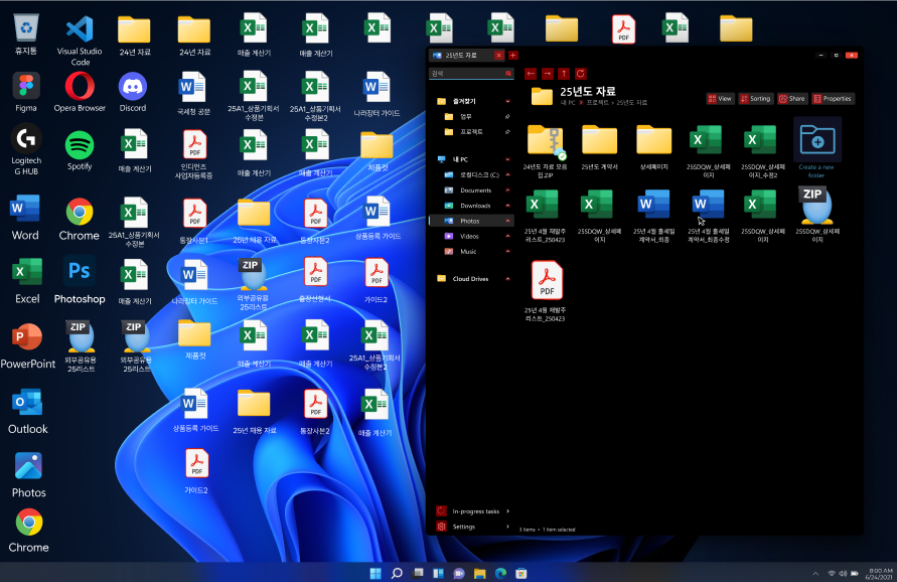
Task: Select the Figma desktop icon
Action: 26,92
